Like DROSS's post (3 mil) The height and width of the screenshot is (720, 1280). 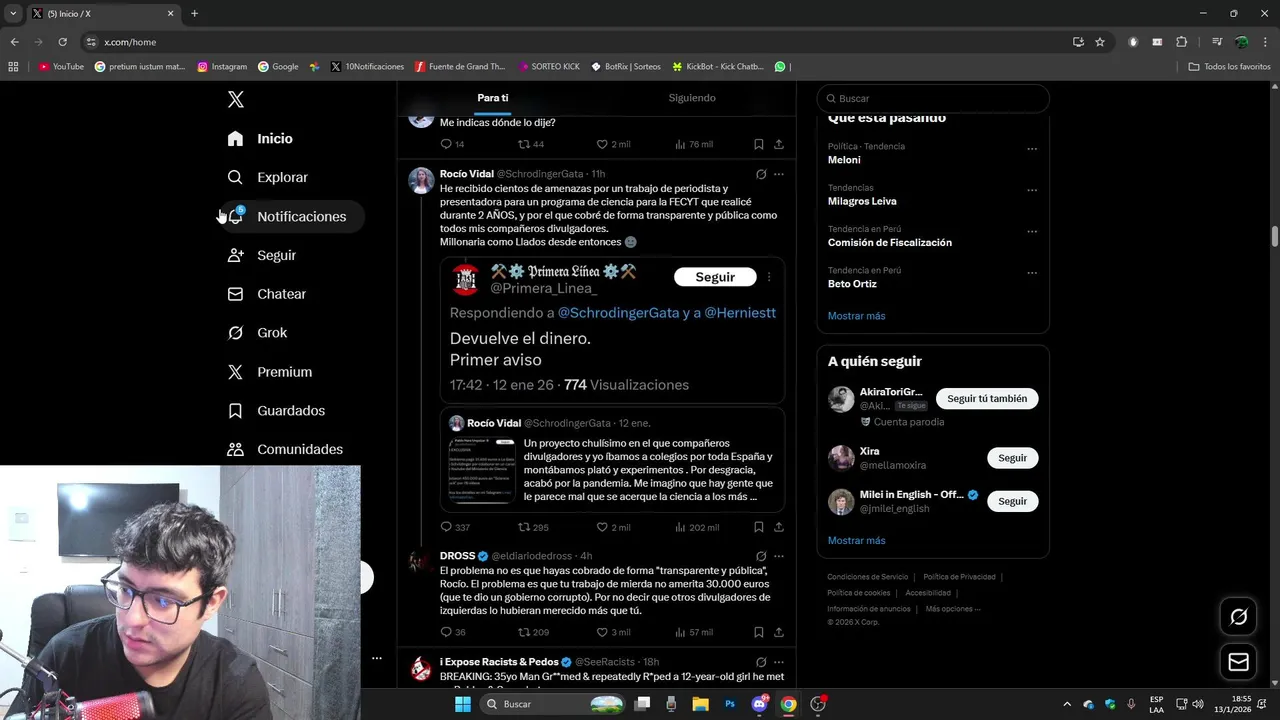pos(613,632)
